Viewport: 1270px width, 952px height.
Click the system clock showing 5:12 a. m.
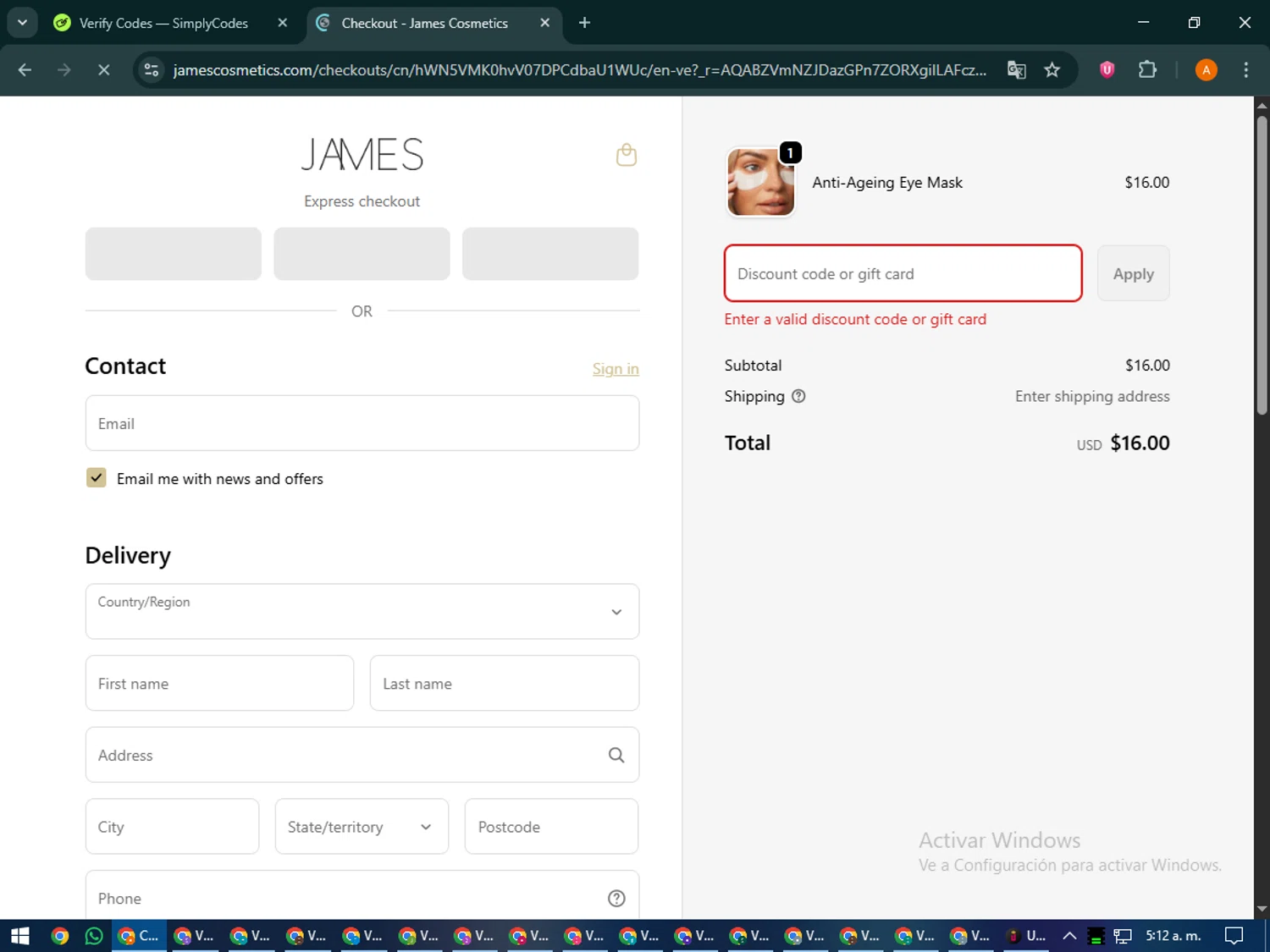[x=1173, y=936]
